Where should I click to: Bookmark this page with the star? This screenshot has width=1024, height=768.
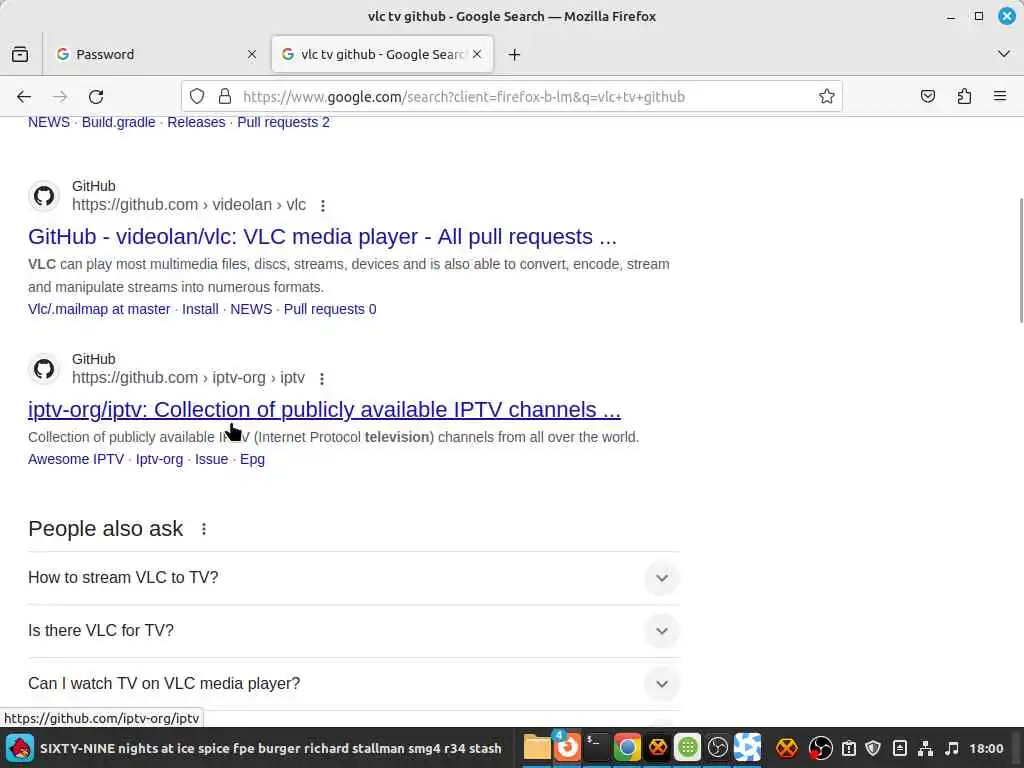827,97
